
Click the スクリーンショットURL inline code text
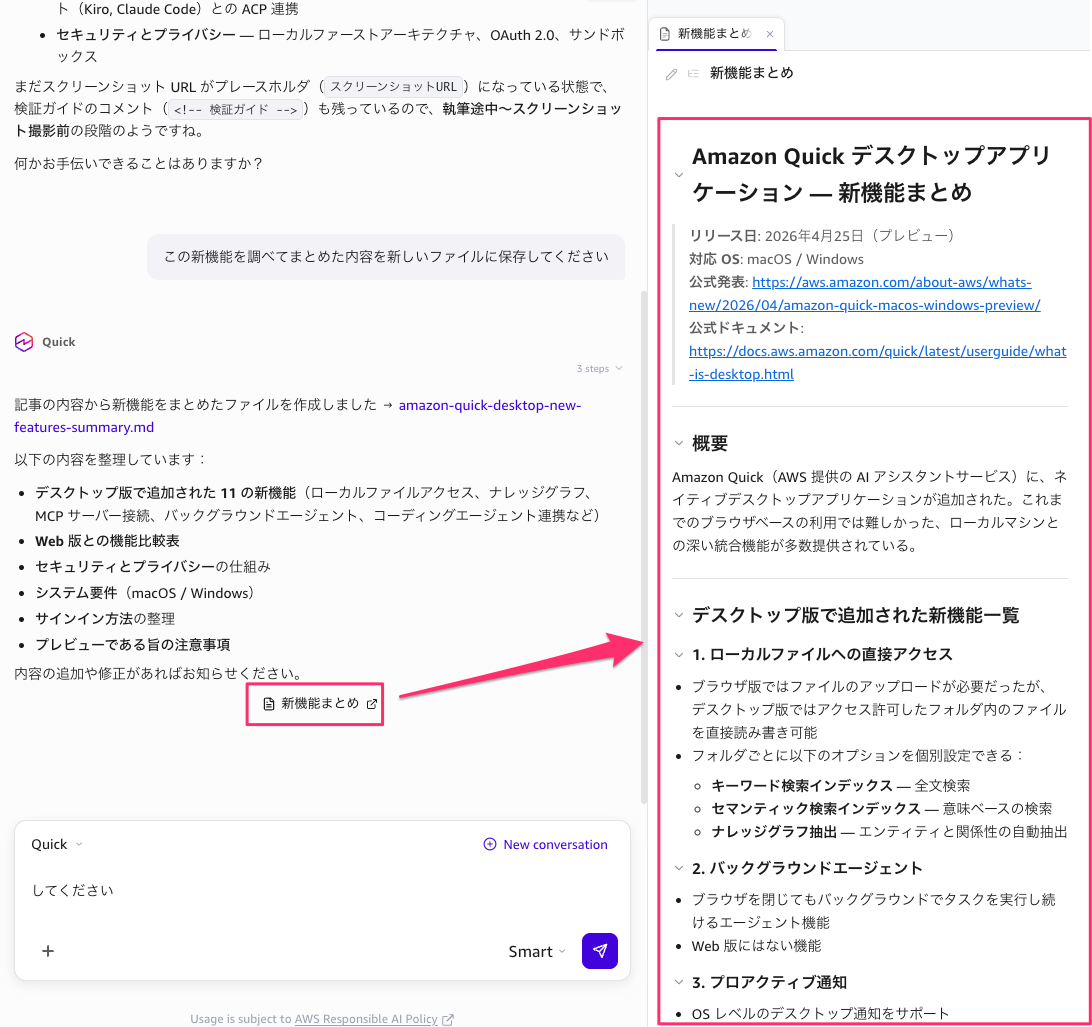tap(393, 86)
